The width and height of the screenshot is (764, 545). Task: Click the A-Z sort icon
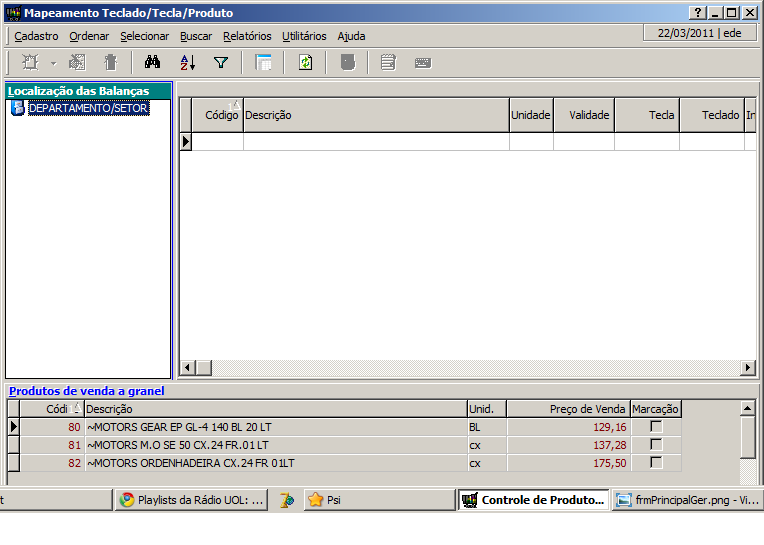click(x=187, y=62)
